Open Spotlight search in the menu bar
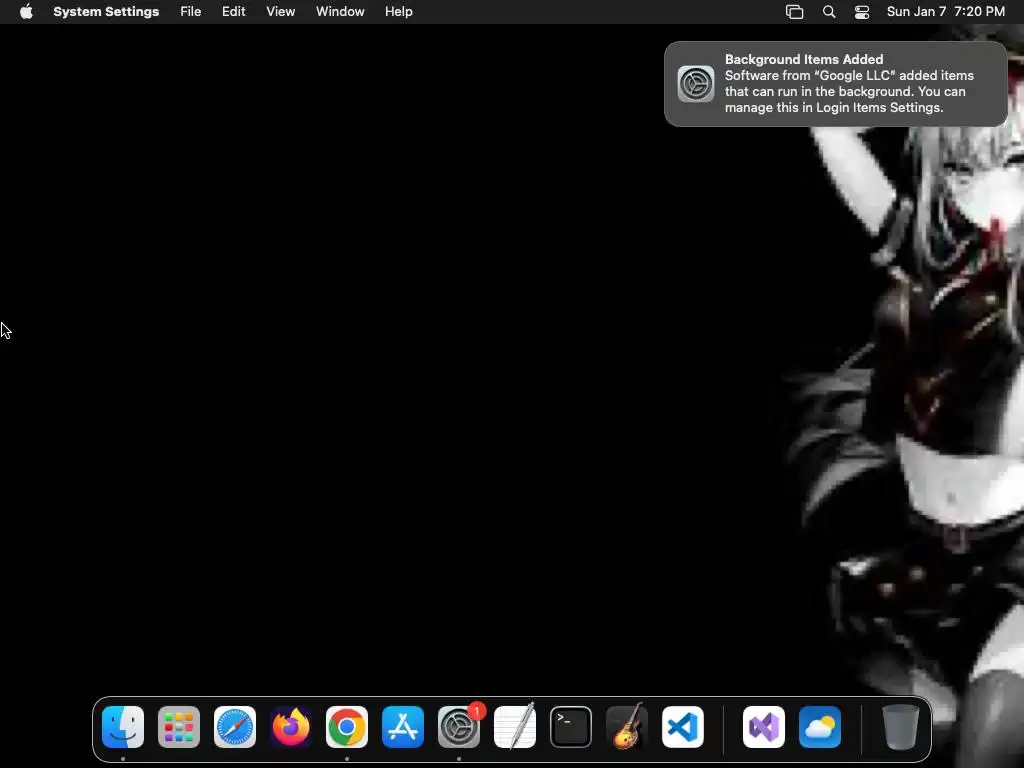This screenshot has height=768, width=1024. (829, 12)
